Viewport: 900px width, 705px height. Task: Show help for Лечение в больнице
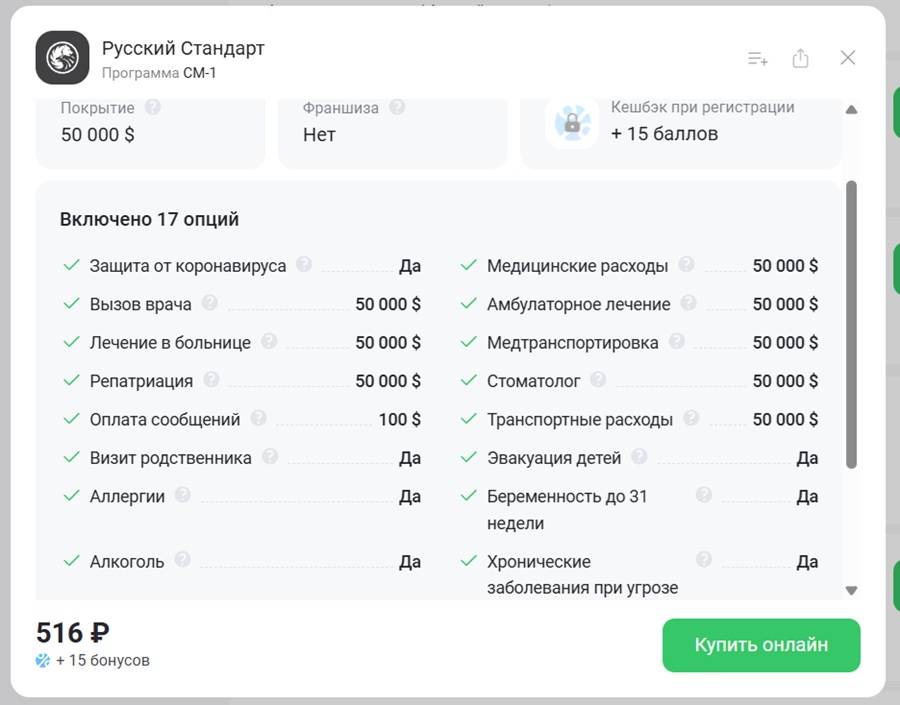(x=269, y=342)
